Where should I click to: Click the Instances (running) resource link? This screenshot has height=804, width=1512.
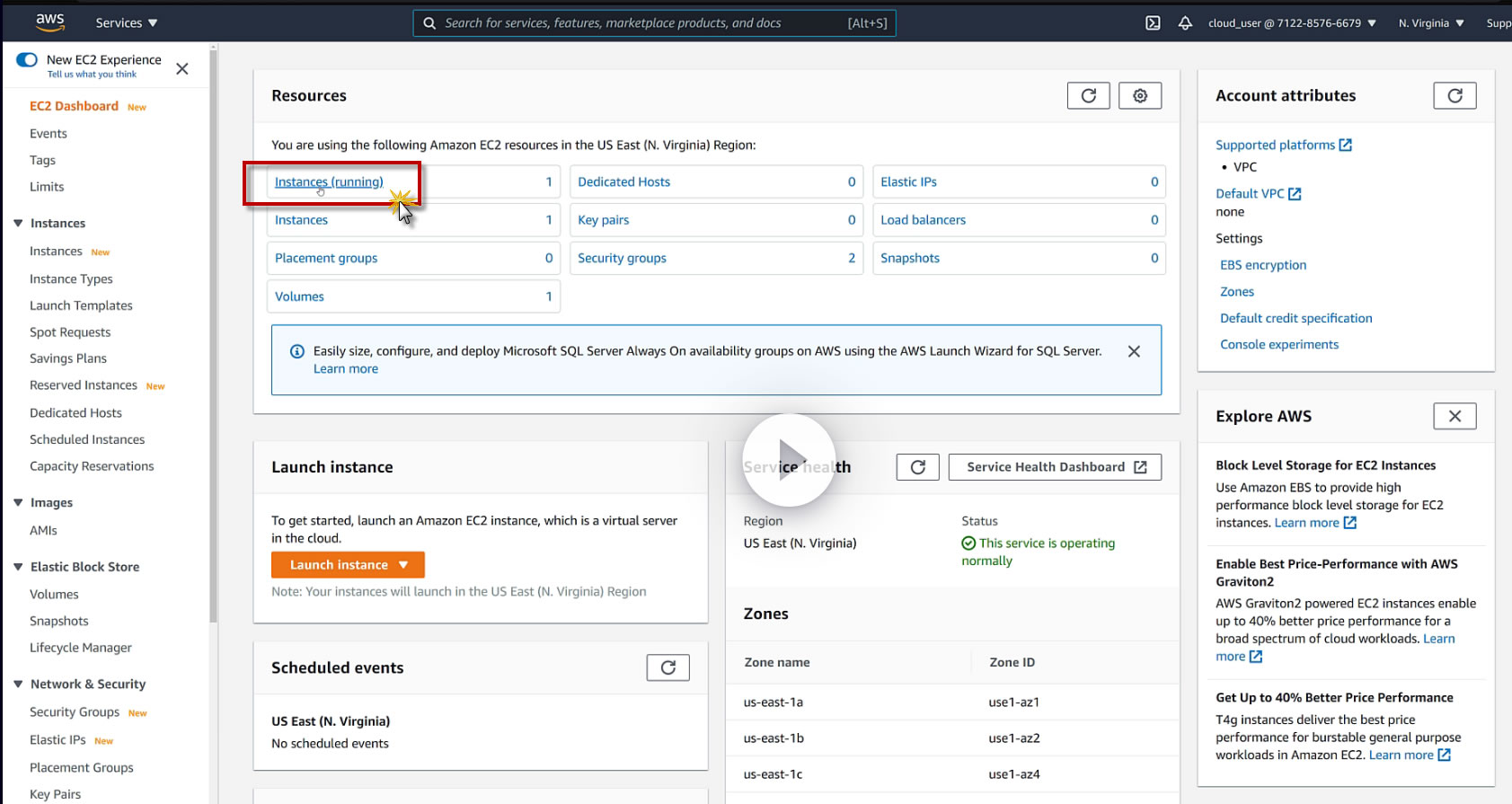tap(329, 182)
